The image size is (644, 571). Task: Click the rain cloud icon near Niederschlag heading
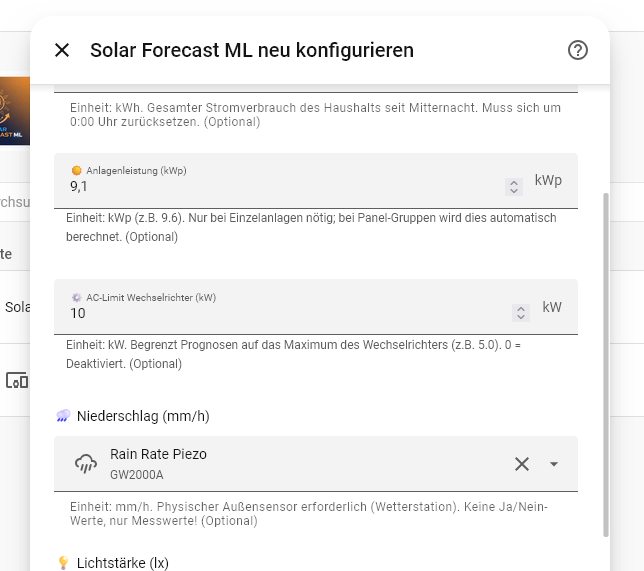coord(63,416)
